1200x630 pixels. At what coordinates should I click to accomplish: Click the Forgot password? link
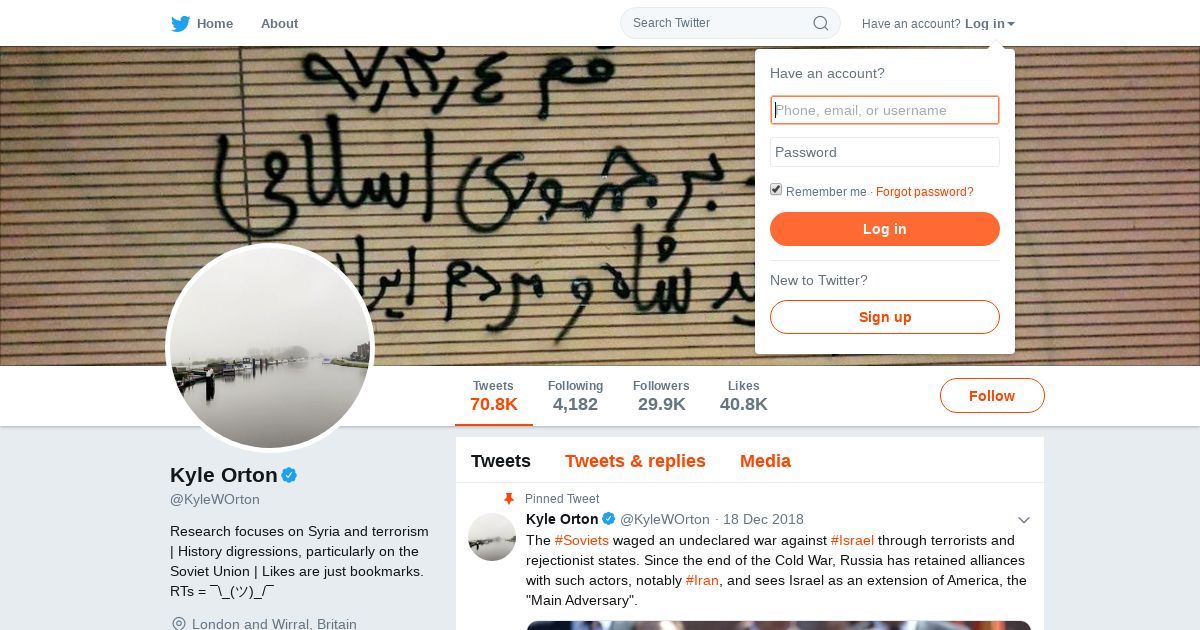pos(925,192)
